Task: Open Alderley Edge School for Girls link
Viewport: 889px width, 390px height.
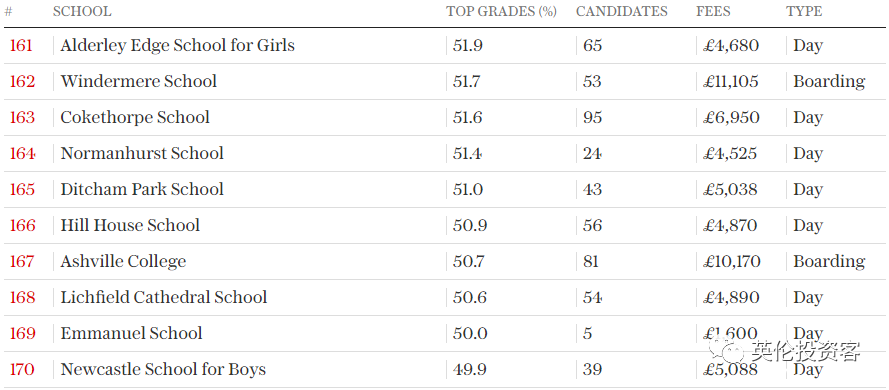Action: [x=177, y=45]
